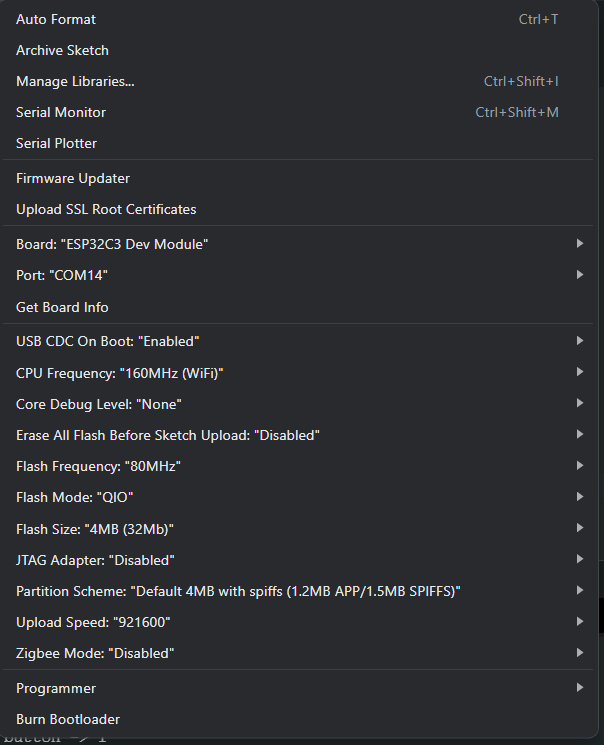Viewport: 604px width, 745px height.
Task: Open Manage Libraries
Action: (75, 81)
